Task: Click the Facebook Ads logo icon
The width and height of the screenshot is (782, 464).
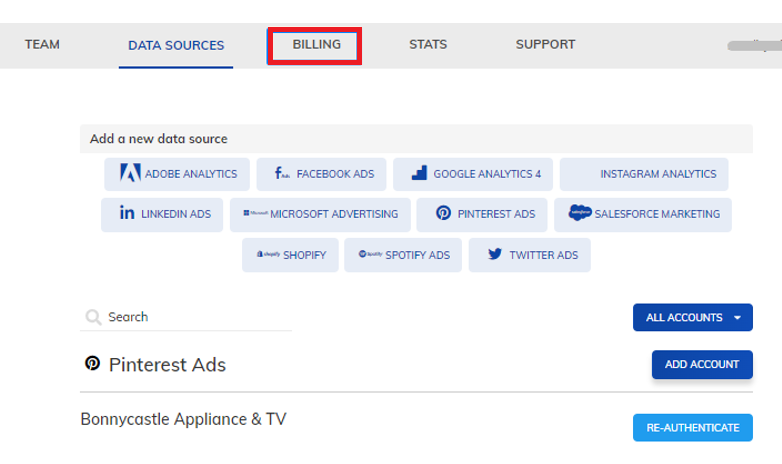Action: (282, 173)
